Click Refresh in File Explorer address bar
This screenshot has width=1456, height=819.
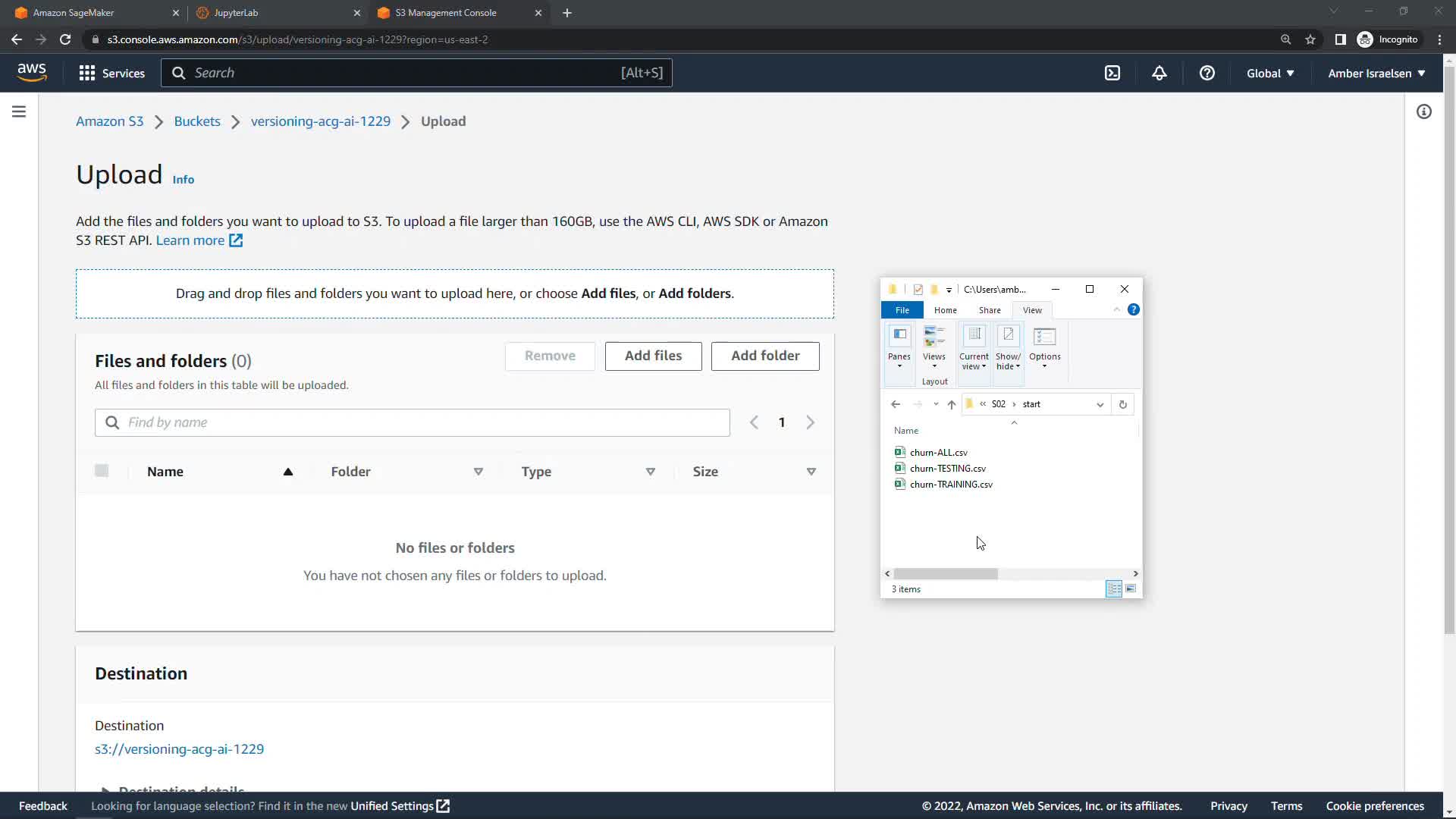[x=1122, y=404]
